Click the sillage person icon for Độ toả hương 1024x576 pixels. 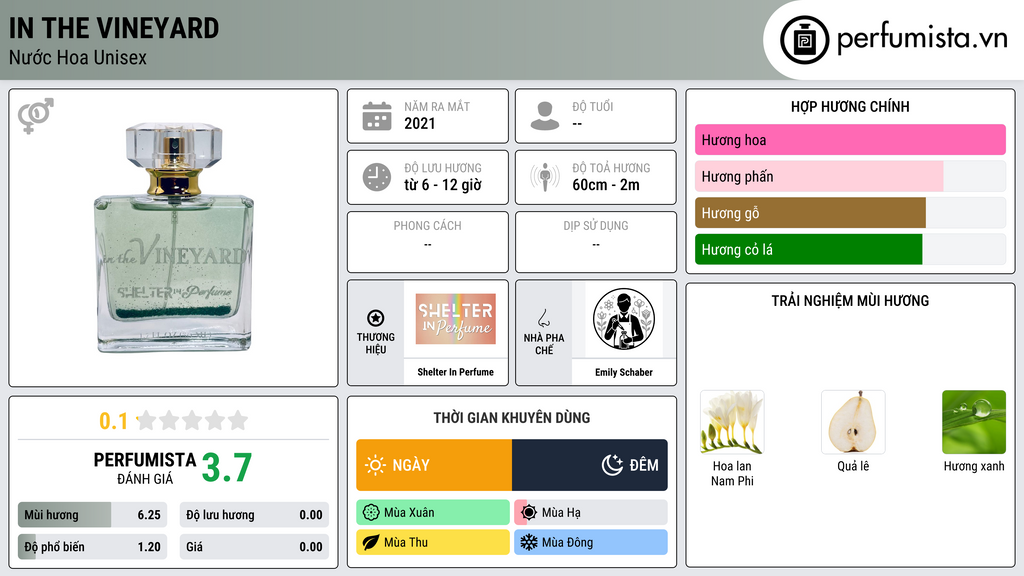[545, 177]
